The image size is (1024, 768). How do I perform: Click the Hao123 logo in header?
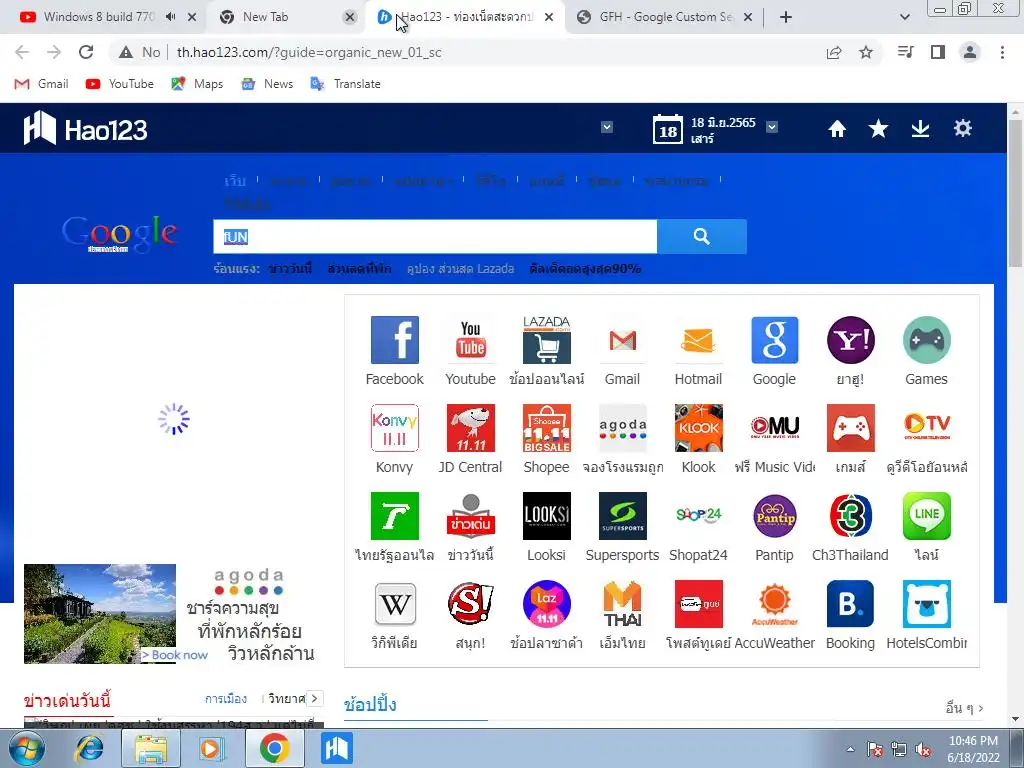click(x=86, y=129)
